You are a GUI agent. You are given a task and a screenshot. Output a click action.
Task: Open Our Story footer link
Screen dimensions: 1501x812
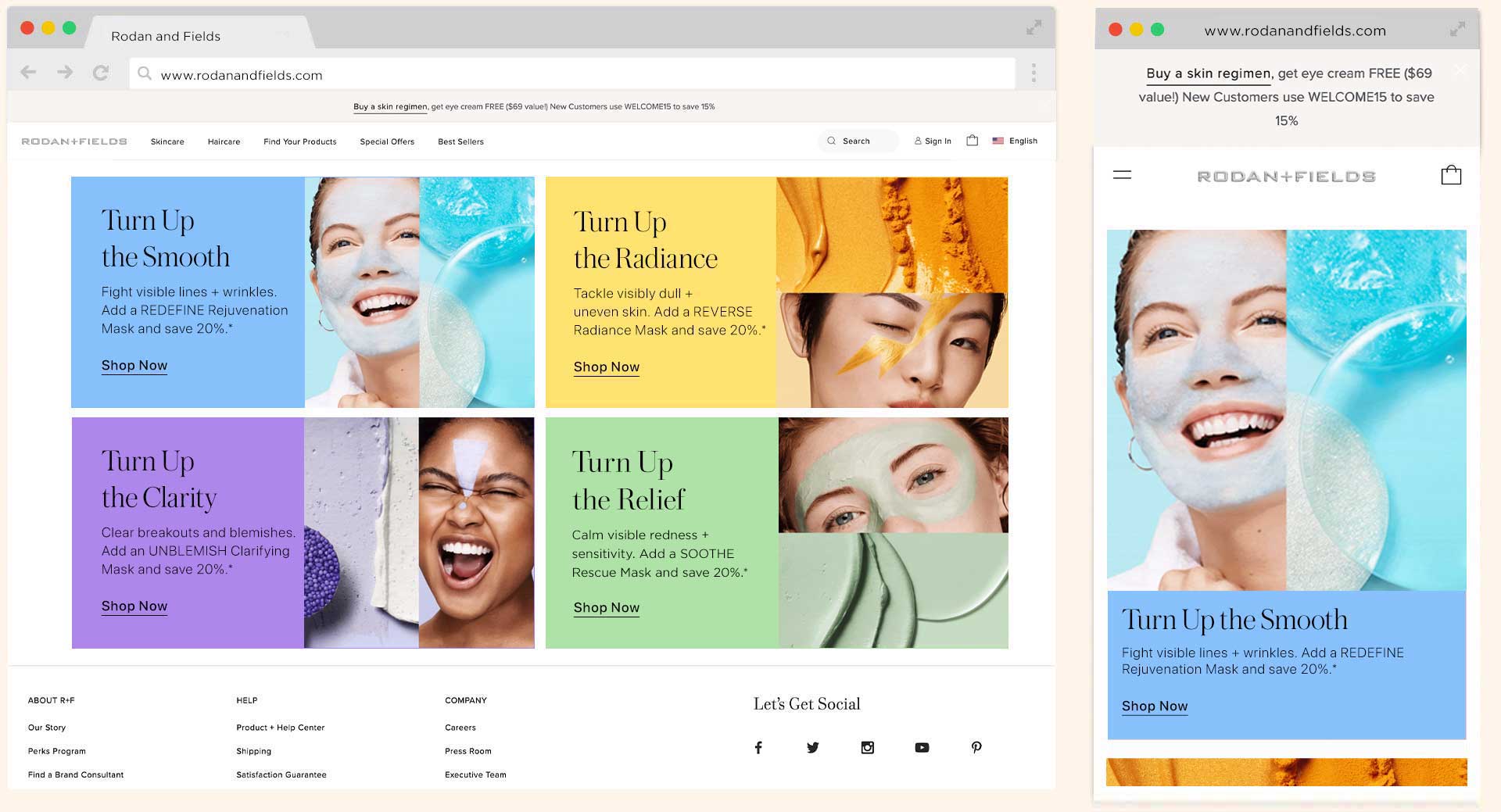(x=47, y=728)
